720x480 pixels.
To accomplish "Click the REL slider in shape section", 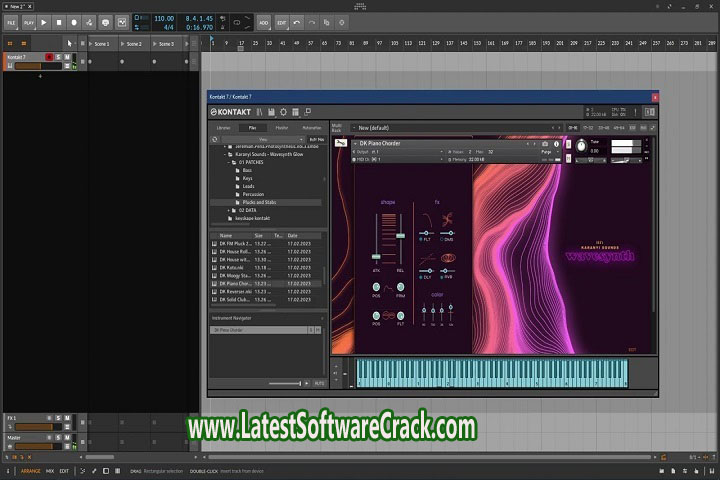I will tap(401, 235).
